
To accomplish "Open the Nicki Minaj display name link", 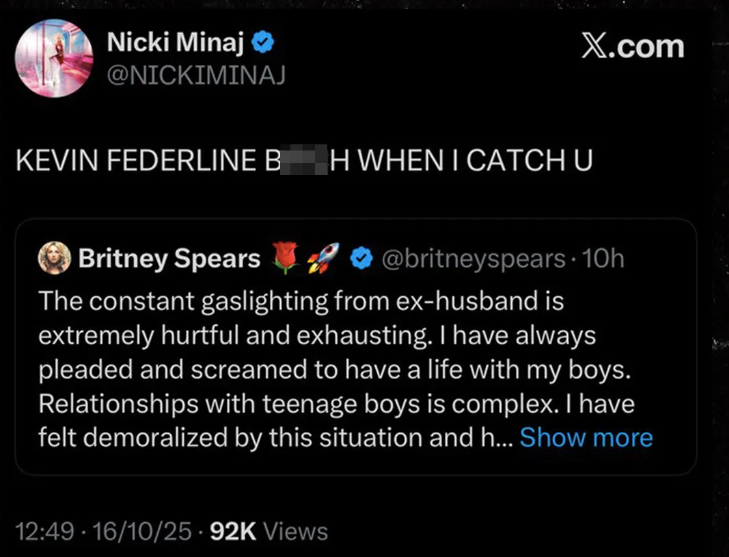I will coord(177,43).
